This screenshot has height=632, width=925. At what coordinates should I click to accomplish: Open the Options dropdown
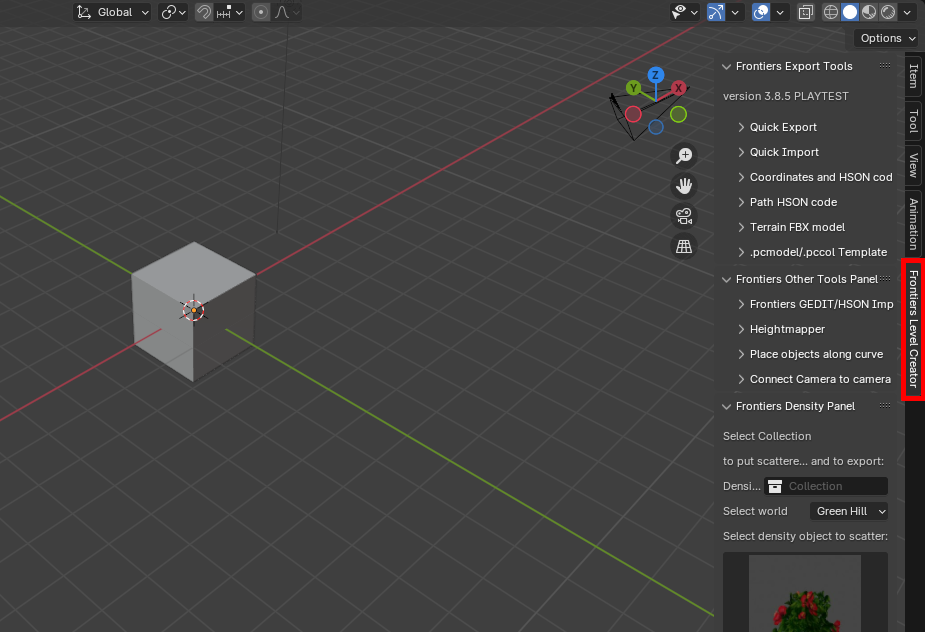pos(888,38)
